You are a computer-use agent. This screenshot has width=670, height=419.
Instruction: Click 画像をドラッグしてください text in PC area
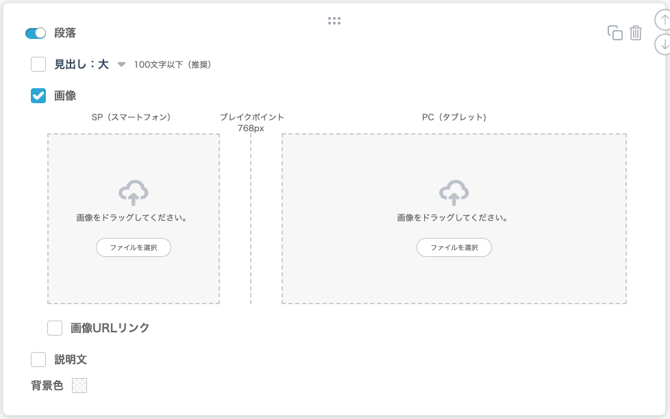[453, 218]
